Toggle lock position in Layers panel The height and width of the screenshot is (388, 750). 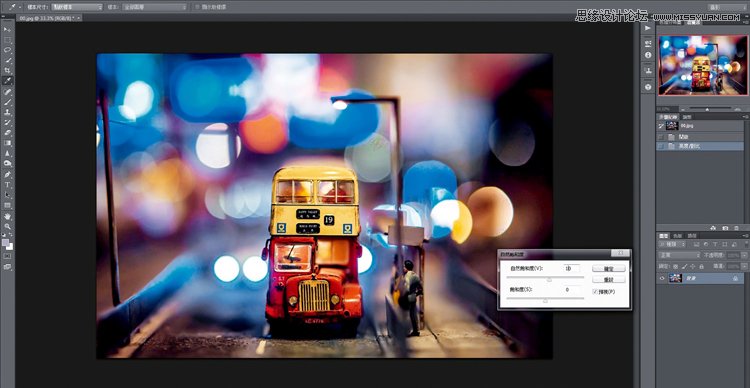click(x=693, y=266)
